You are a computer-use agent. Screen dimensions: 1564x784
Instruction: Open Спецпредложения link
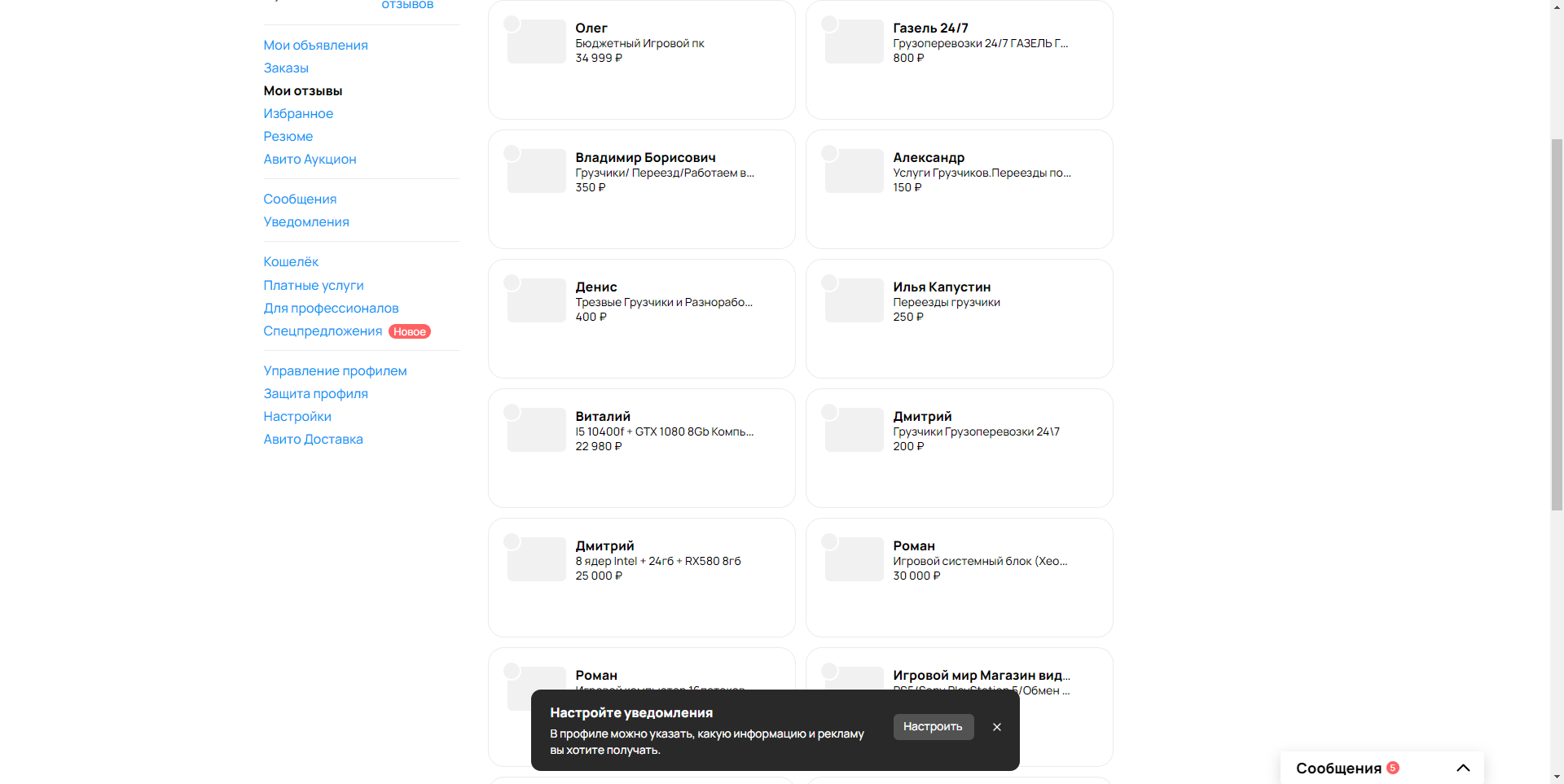click(x=323, y=331)
